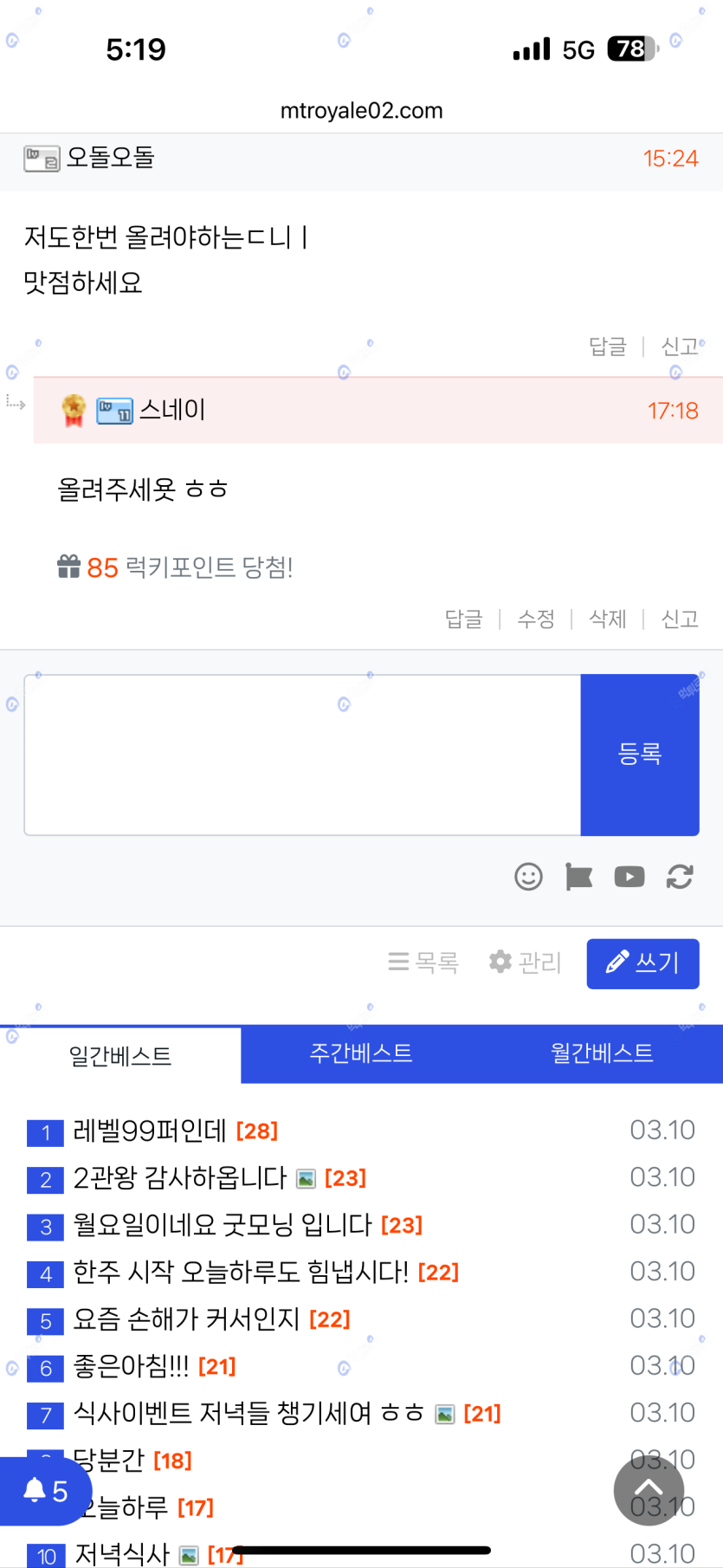Image resolution: width=723 pixels, height=1568 pixels.
Task: Open 관리 management settings
Action: pos(526,962)
